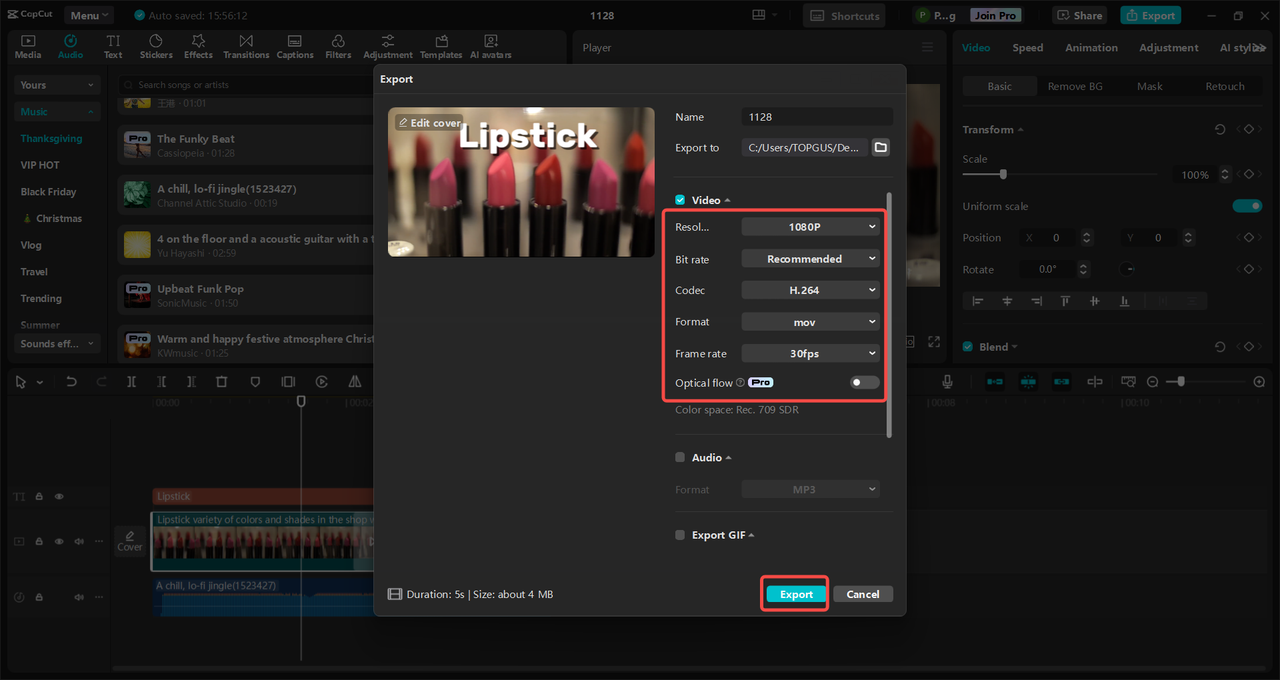Click the export dialog vertical scrollbar
Screen dimensions: 1280x680
(888, 314)
